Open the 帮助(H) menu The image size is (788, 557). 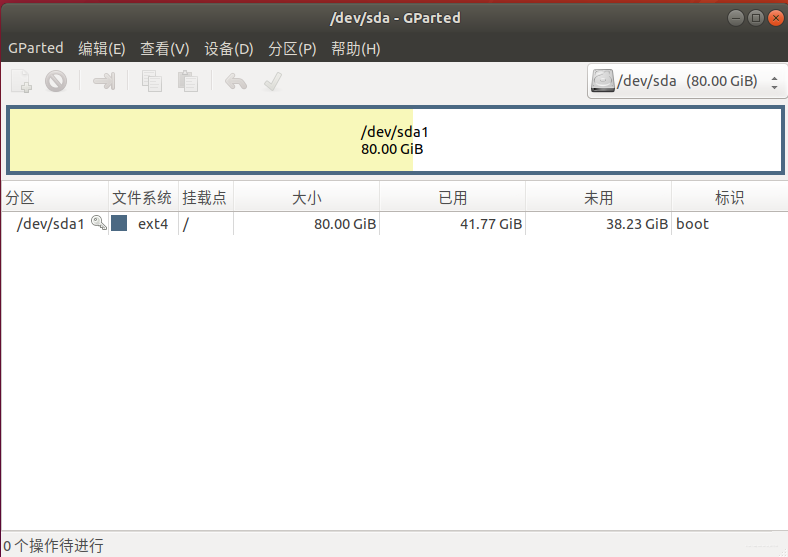[x=355, y=48]
